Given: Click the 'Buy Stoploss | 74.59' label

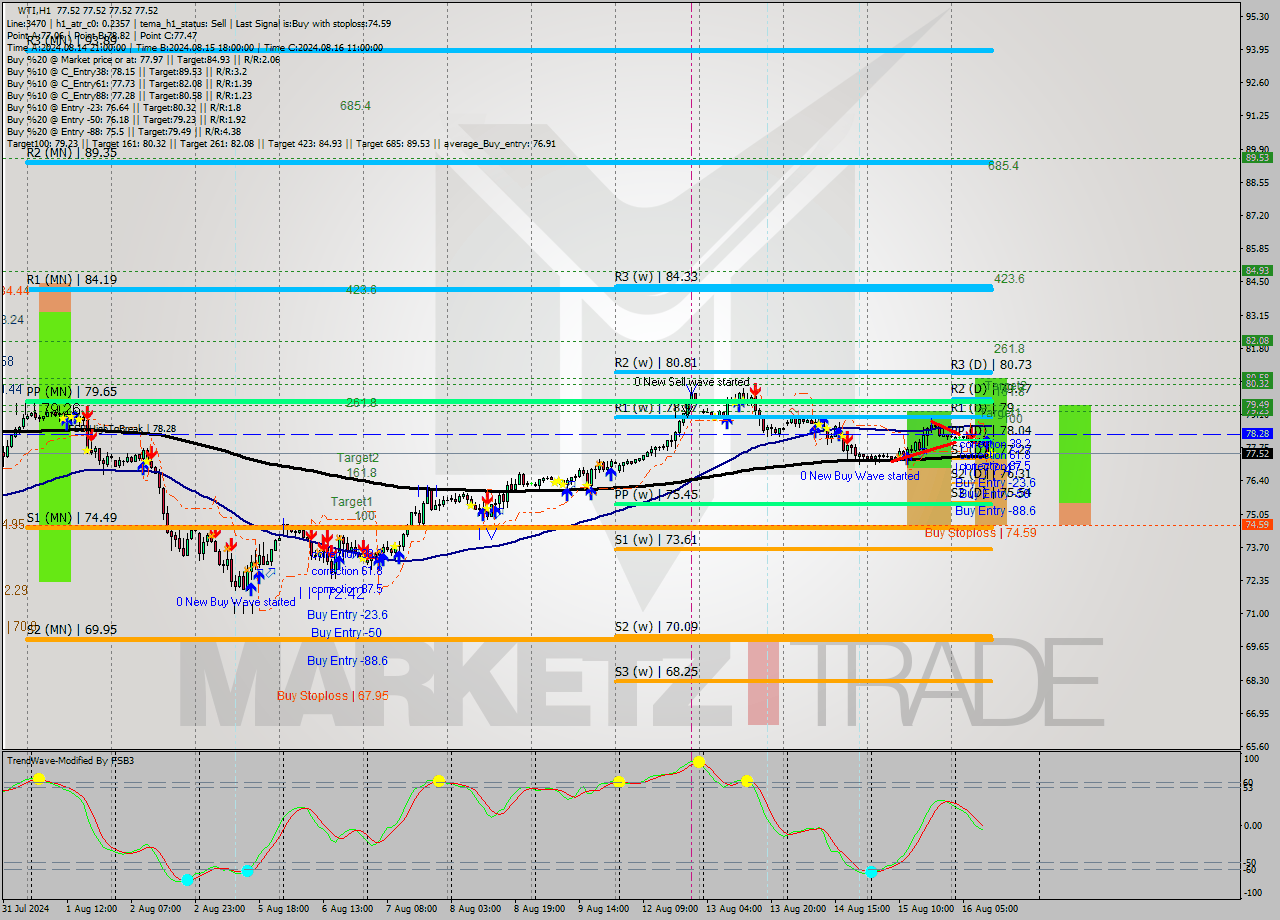Looking at the screenshot, I should pos(980,533).
